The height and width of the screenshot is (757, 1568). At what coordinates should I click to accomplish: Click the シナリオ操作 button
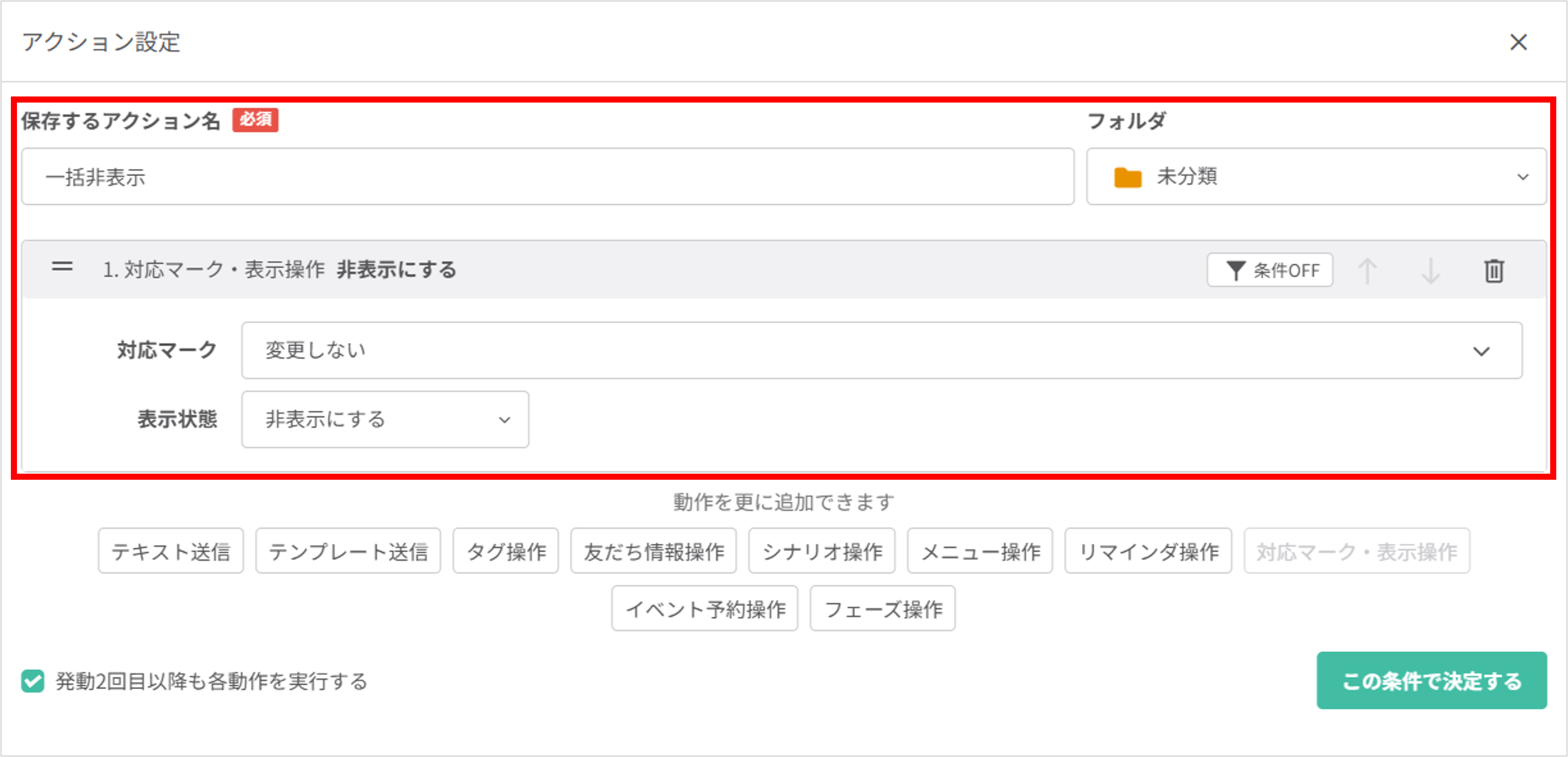(821, 551)
